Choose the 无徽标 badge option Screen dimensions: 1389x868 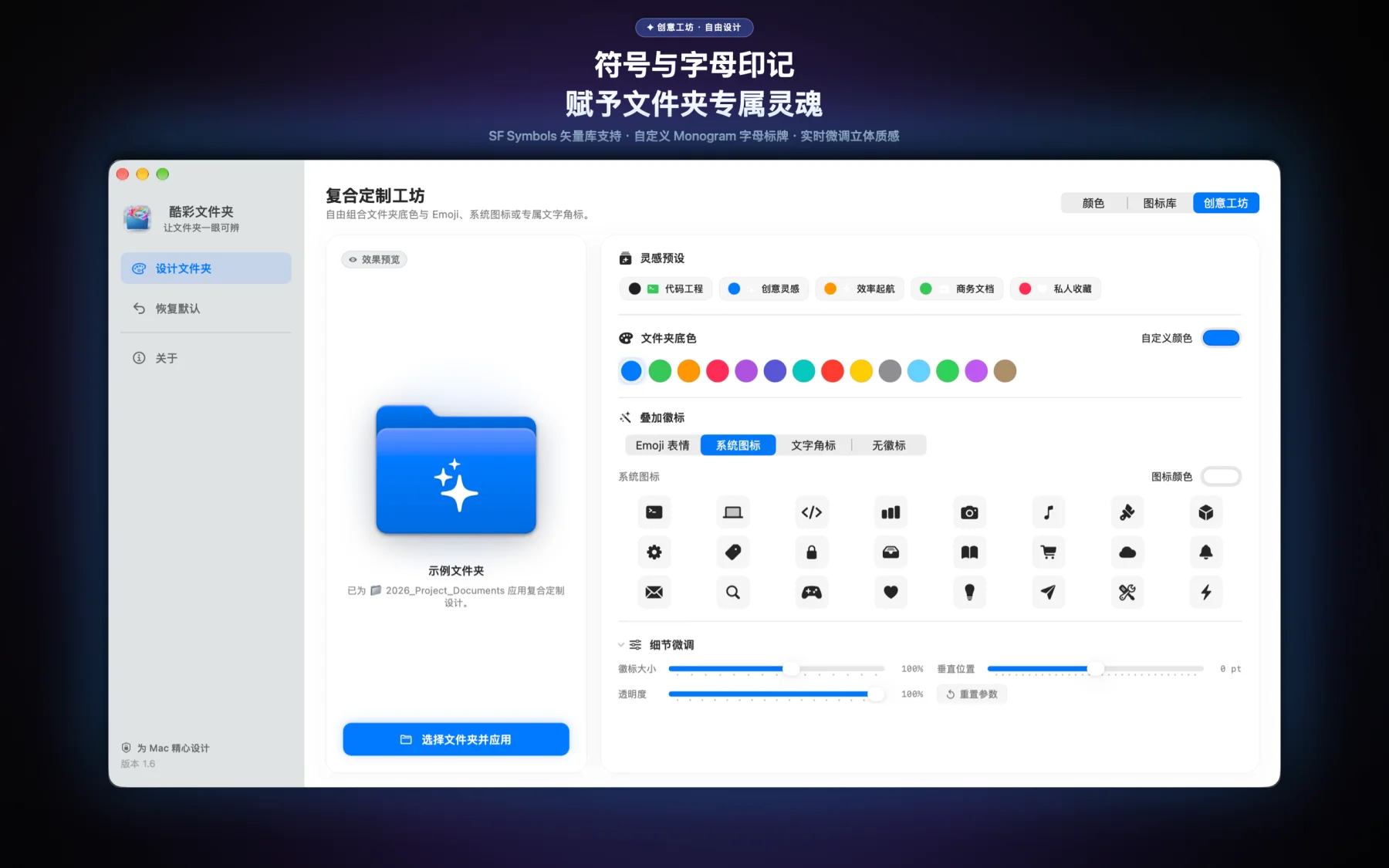[x=889, y=445]
